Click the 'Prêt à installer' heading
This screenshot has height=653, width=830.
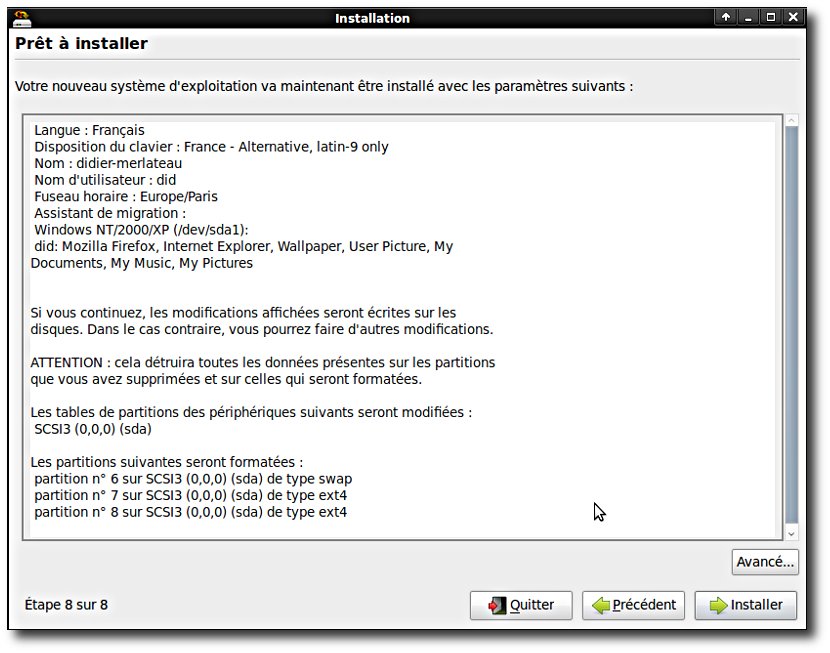(82, 43)
